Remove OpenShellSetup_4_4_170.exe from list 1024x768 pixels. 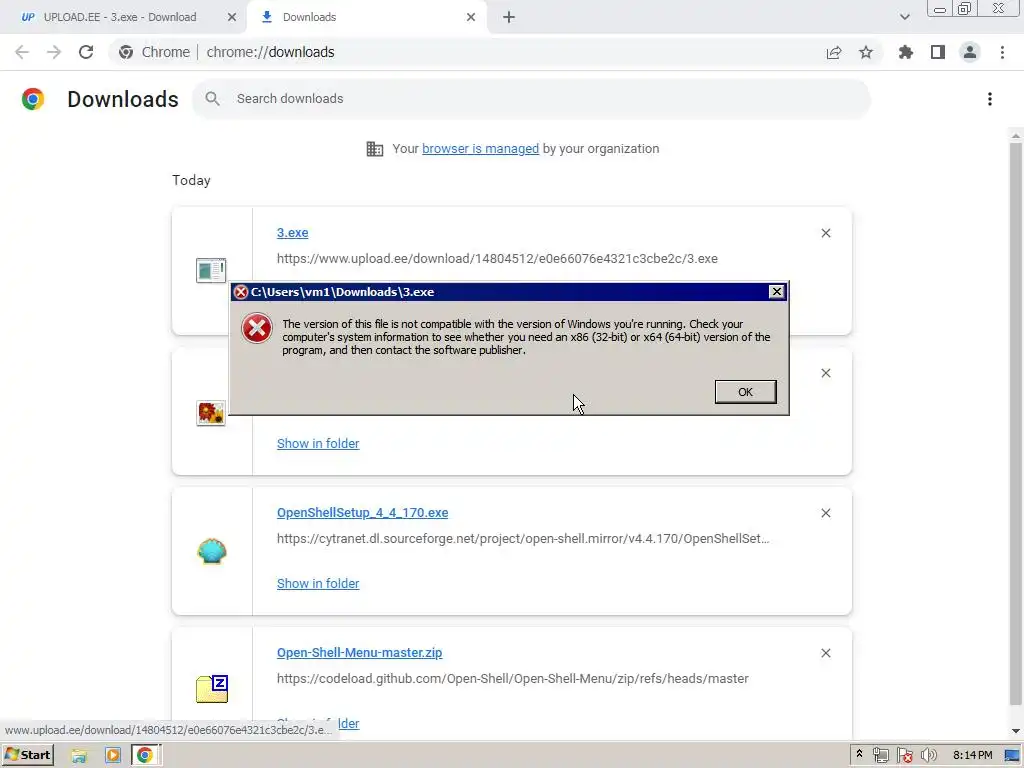pyautogui.click(x=825, y=513)
